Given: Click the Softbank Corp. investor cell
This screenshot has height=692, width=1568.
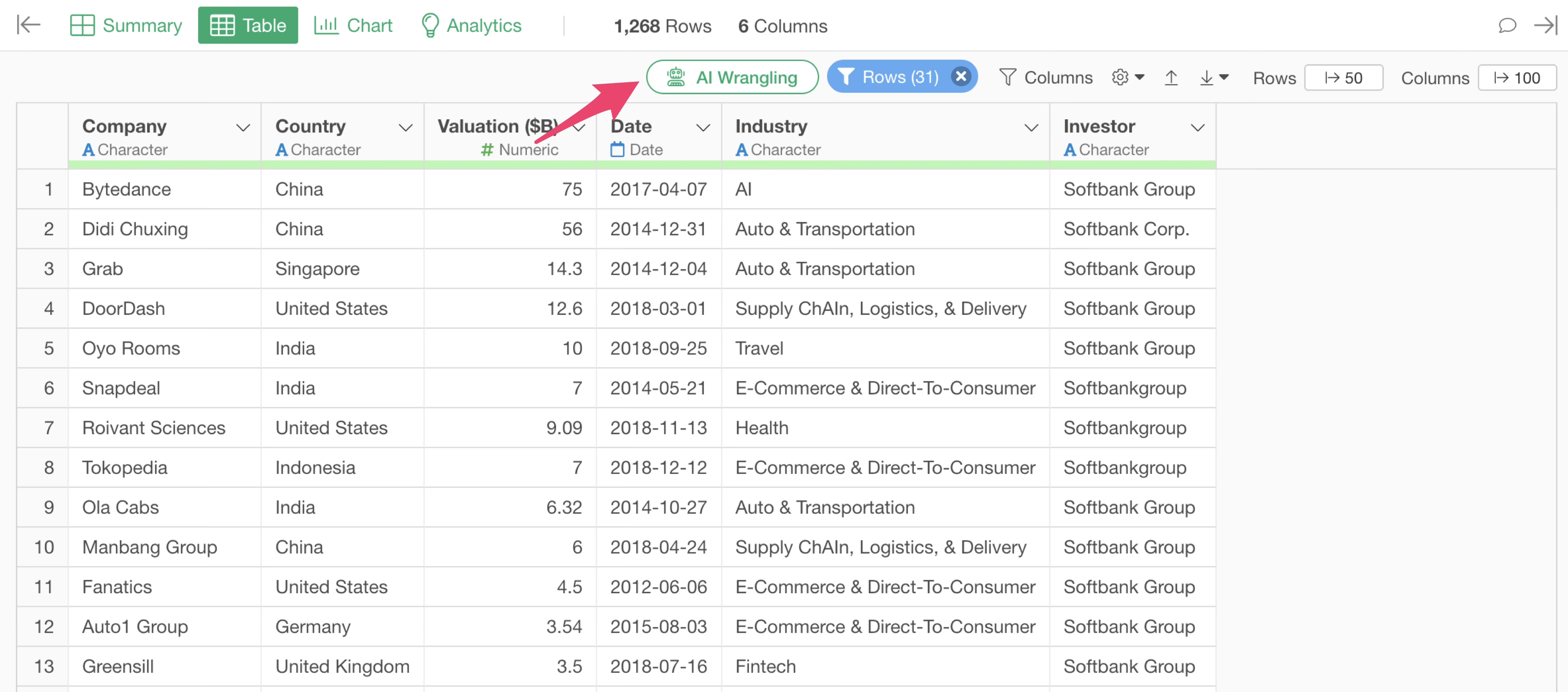Looking at the screenshot, I should point(1133,229).
